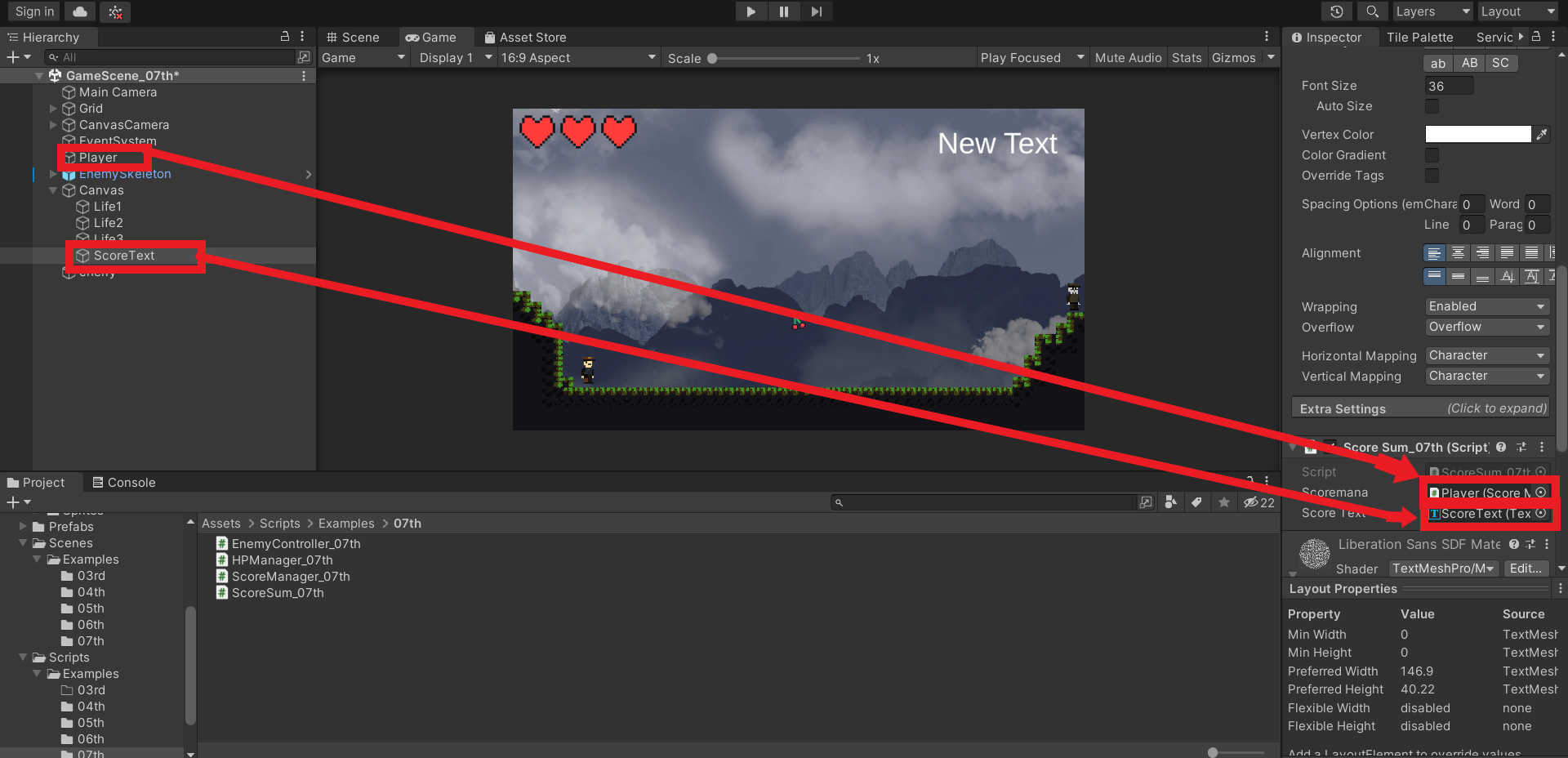The image size is (1568, 758).
Task: Select center text alignment icon
Action: (1458, 253)
